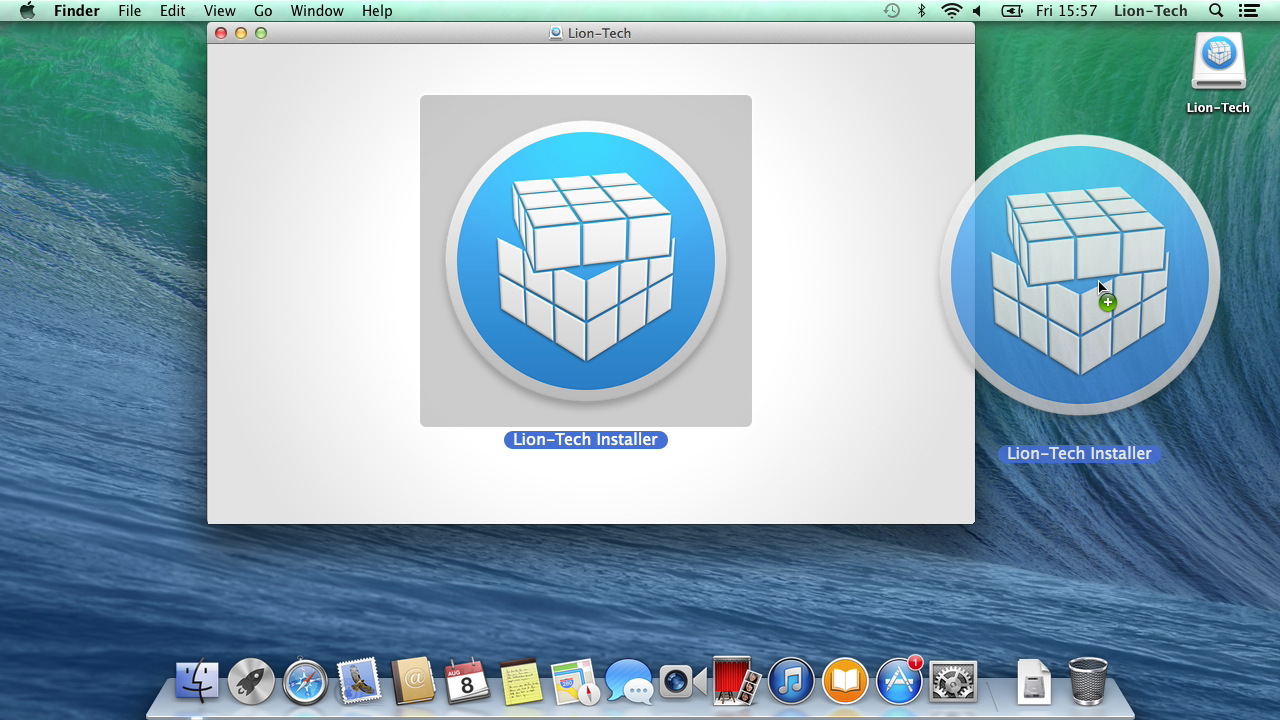This screenshot has width=1280, height=720.
Task: Open iBooks from the Dock
Action: click(845, 682)
